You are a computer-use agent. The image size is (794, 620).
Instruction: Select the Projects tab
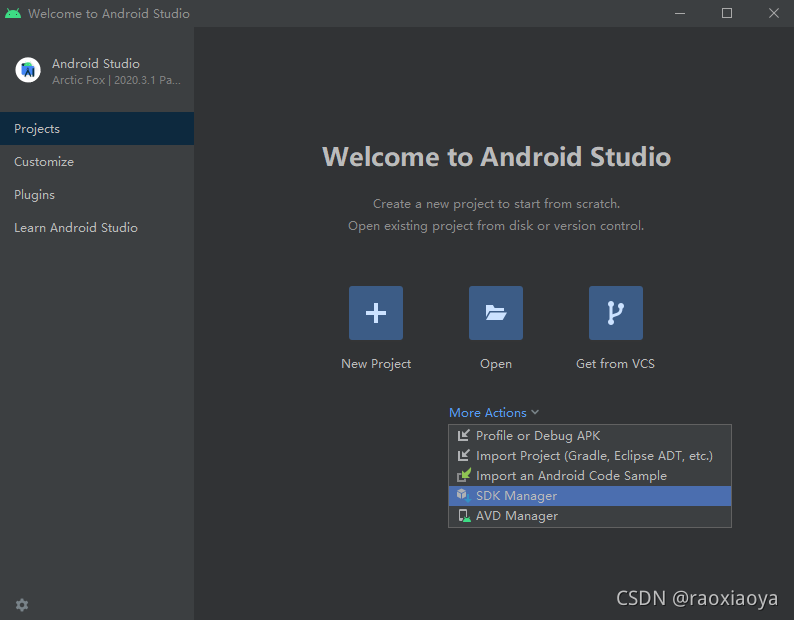coord(97,129)
